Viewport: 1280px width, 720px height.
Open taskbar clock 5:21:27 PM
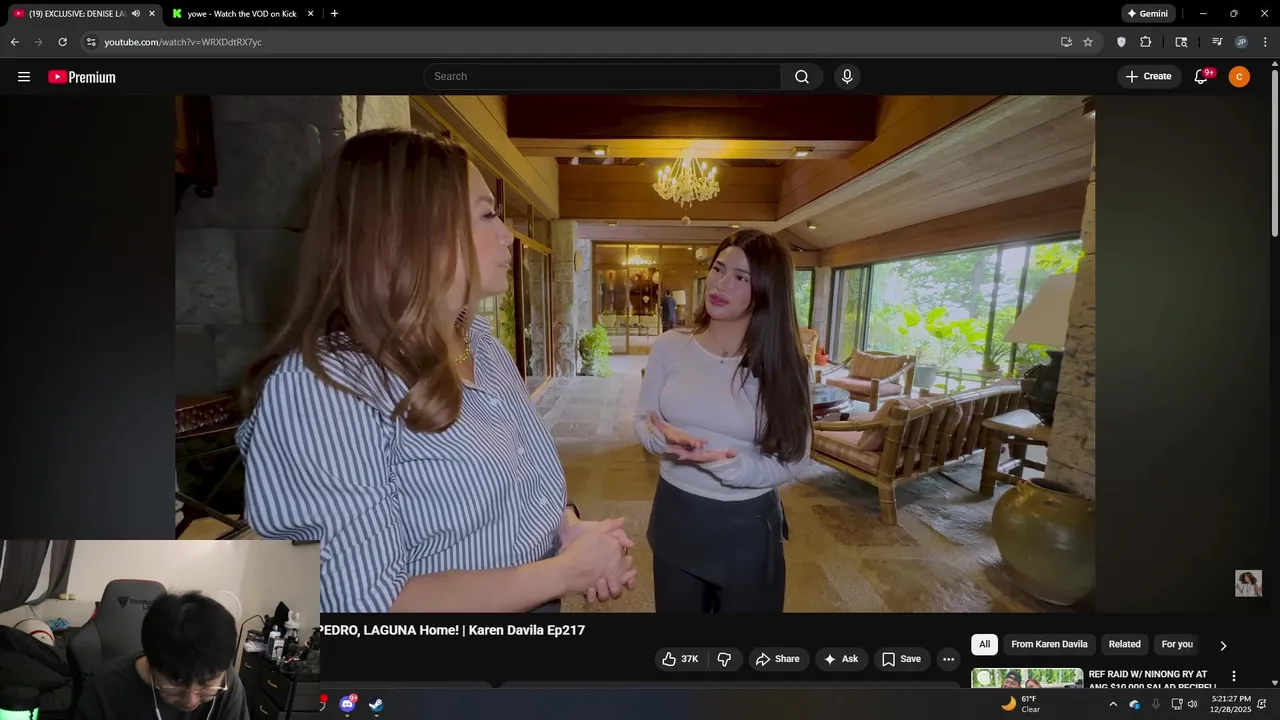[x=1230, y=704]
